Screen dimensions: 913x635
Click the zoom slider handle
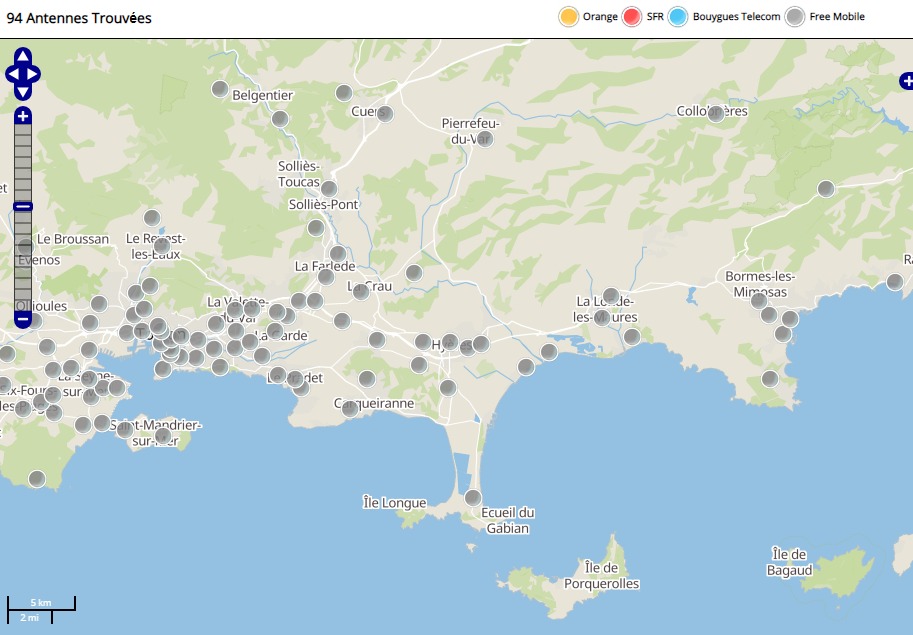[23, 206]
